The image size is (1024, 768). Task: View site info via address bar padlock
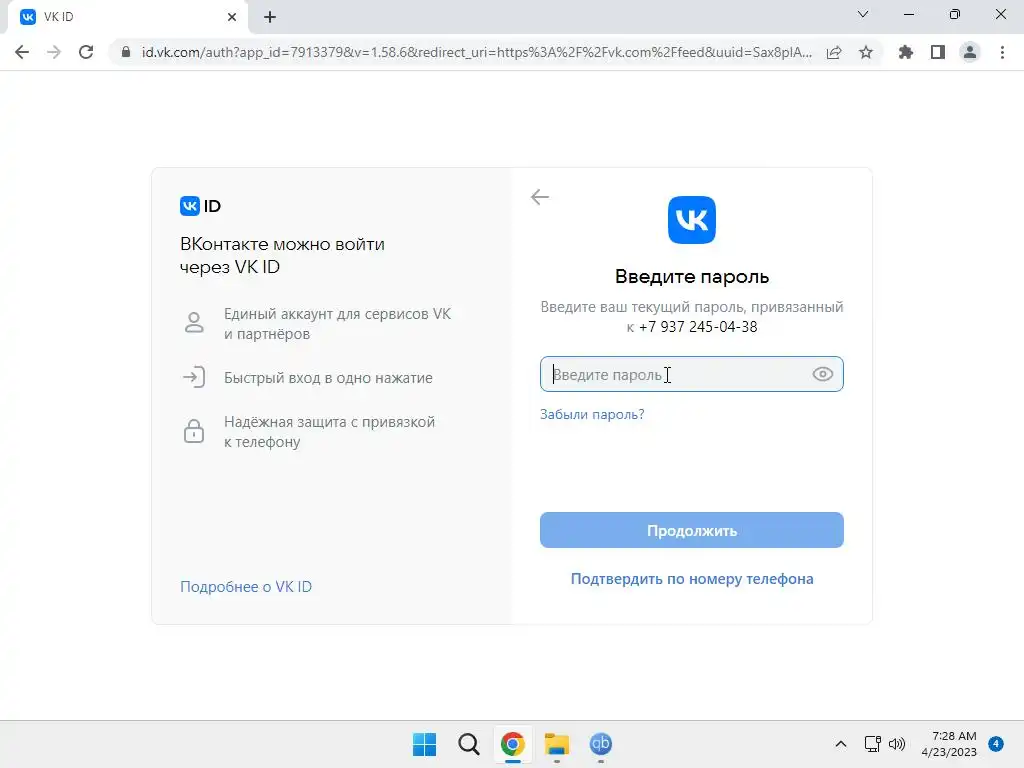[x=126, y=52]
